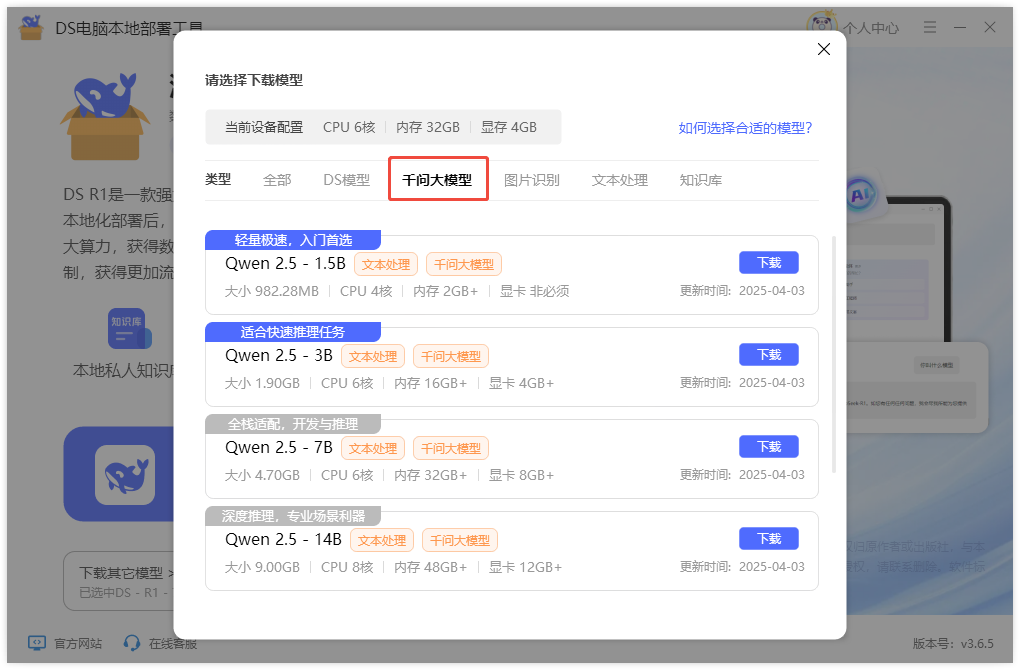Click the model list vertical scrollbar

(x=834, y=355)
